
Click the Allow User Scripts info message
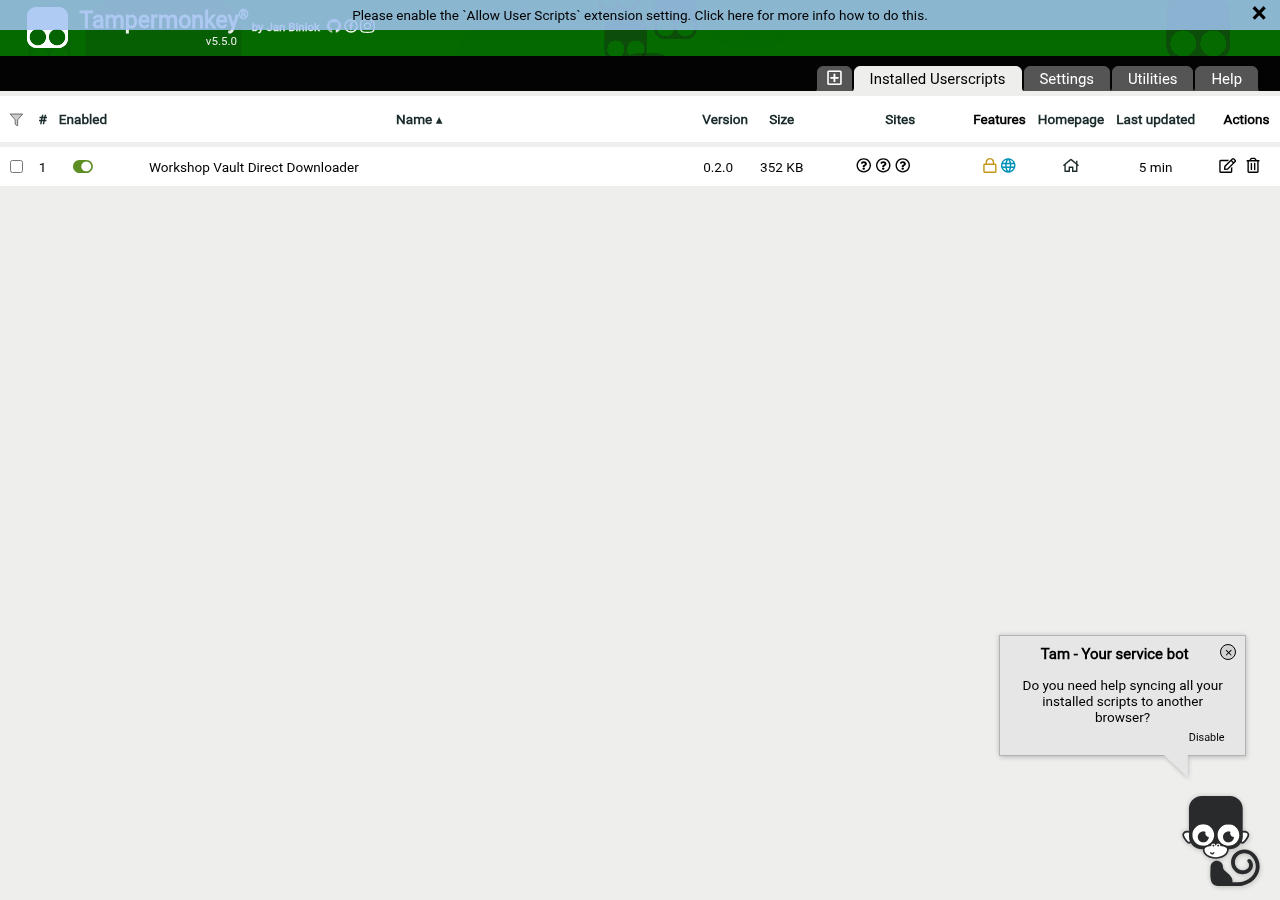click(x=640, y=16)
